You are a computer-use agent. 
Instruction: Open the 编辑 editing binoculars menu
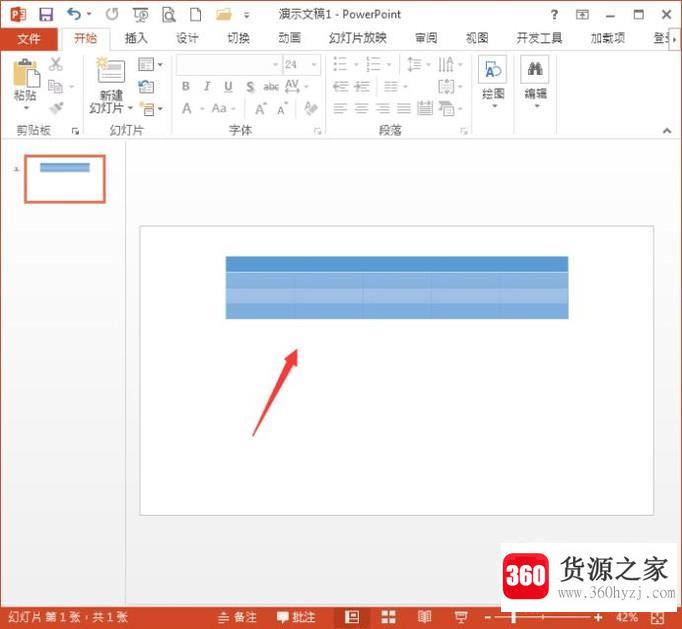pyautogui.click(x=535, y=80)
